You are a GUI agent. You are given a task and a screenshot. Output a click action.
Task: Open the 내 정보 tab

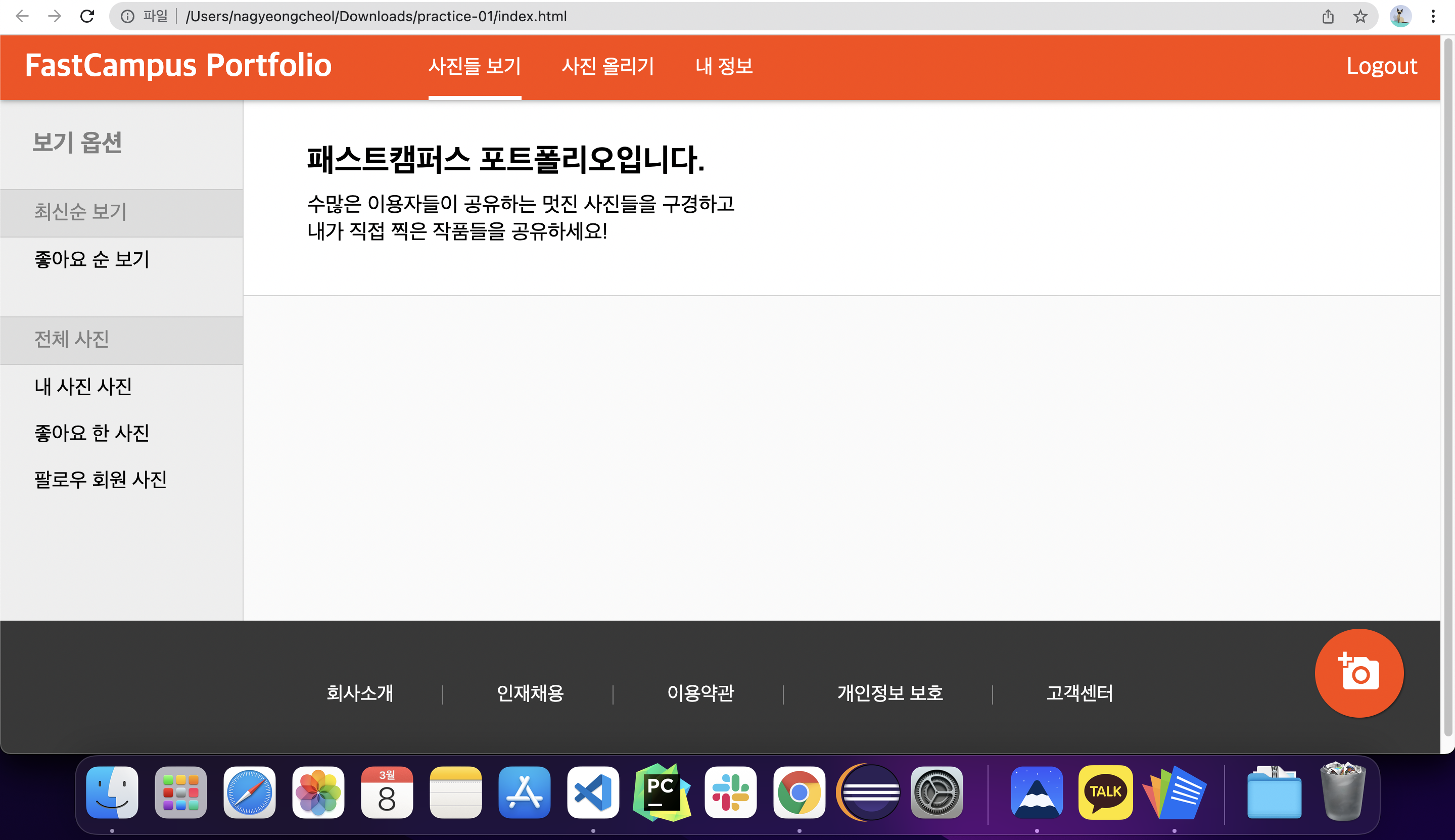point(724,66)
